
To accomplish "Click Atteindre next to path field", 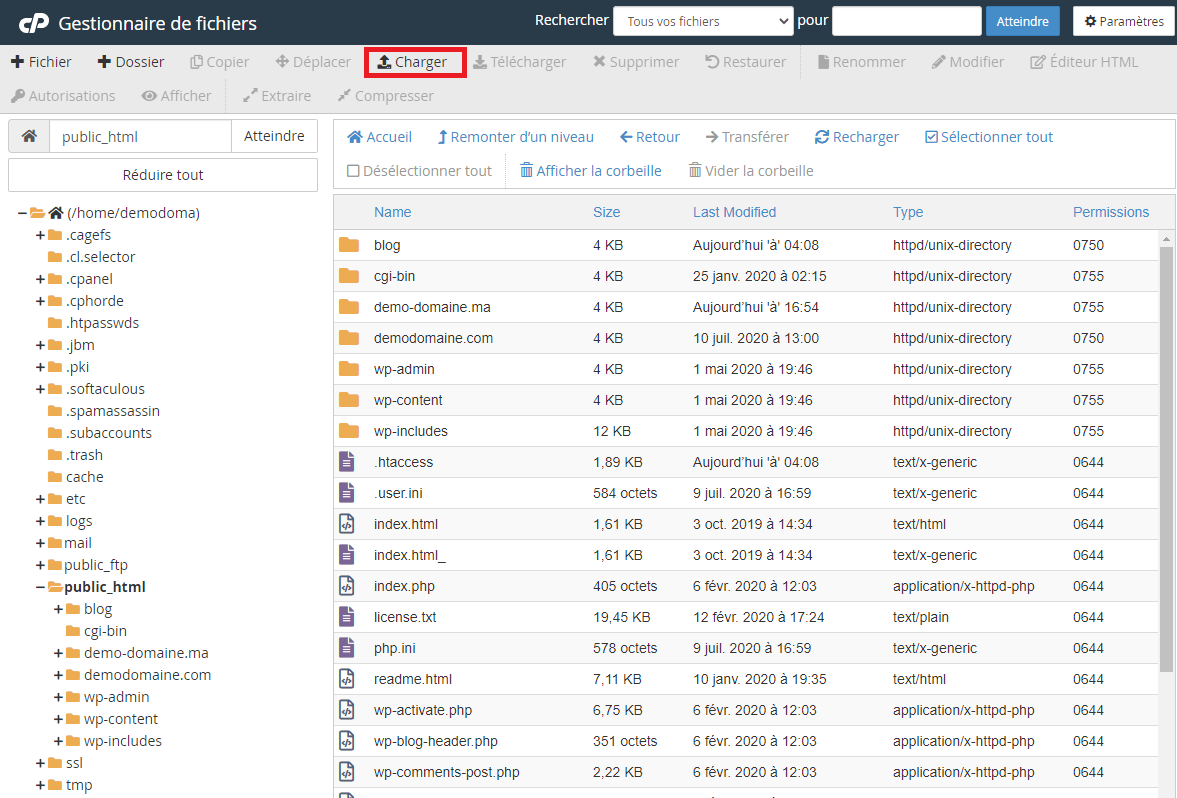I will tap(274, 136).
